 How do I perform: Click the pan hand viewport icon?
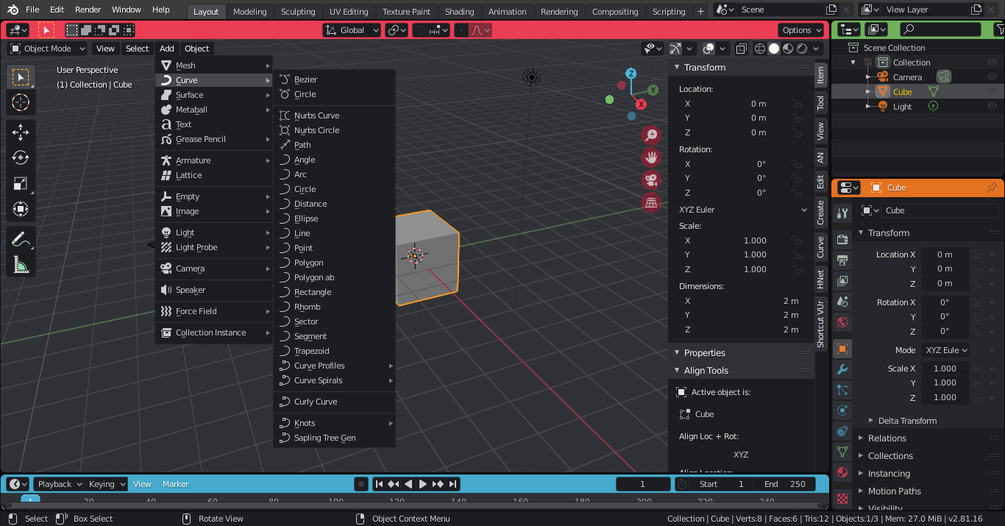[651, 158]
